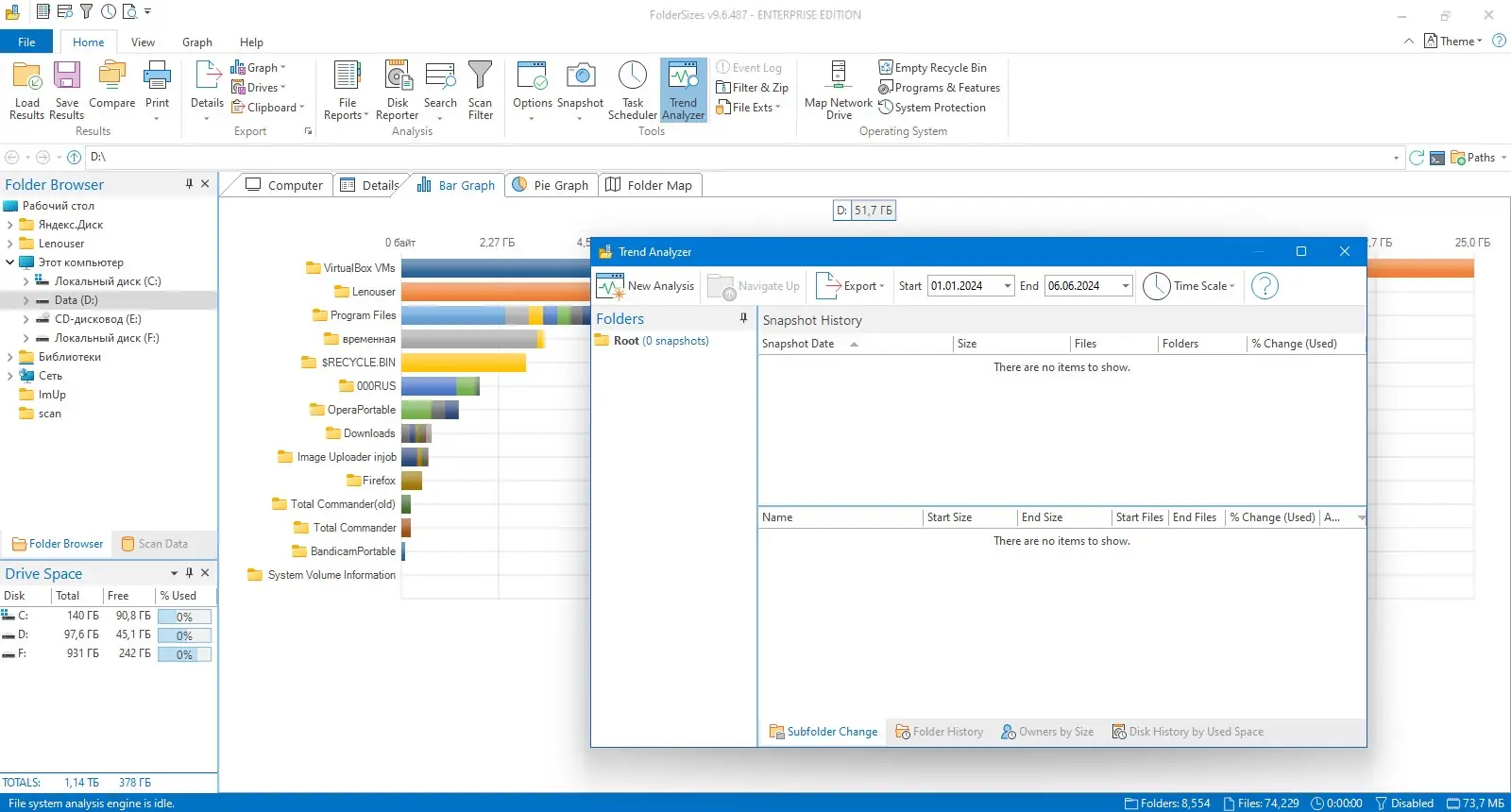1511x812 pixels.
Task: Start New Analysis in Trend Analyzer
Action: (x=646, y=286)
